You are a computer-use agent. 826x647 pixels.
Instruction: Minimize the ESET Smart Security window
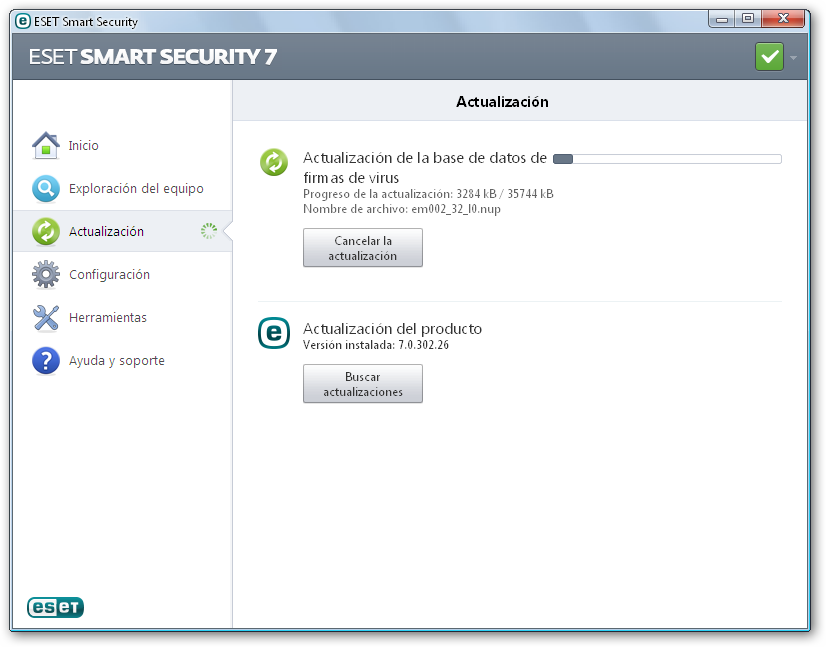[x=722, y=19]
